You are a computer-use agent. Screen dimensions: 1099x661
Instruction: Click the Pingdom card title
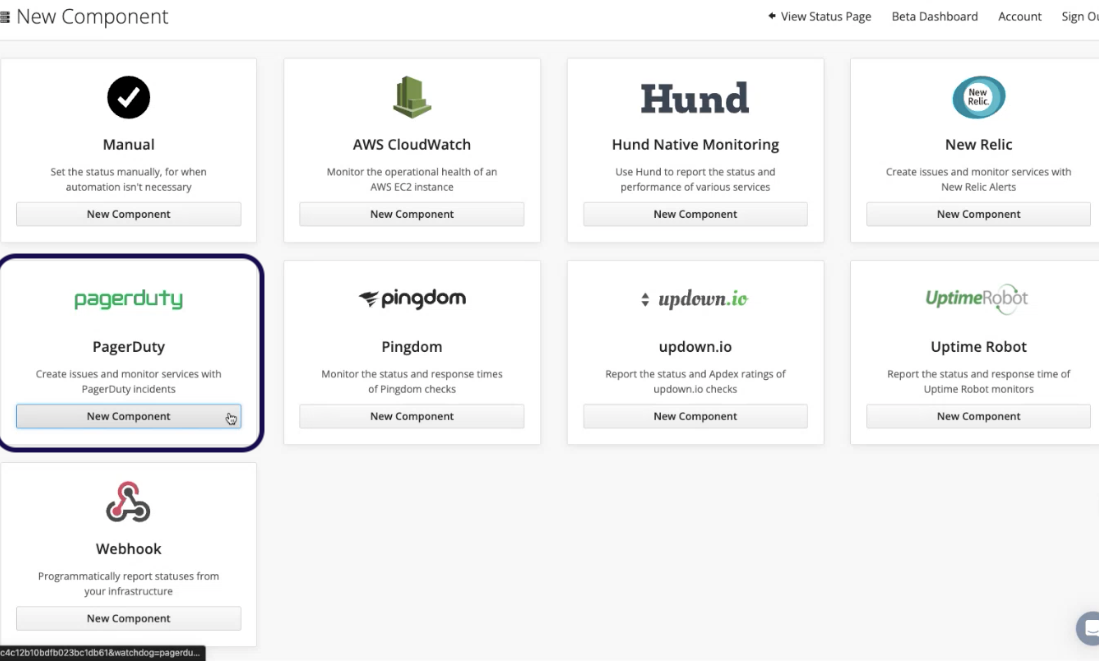coord(412,347)
